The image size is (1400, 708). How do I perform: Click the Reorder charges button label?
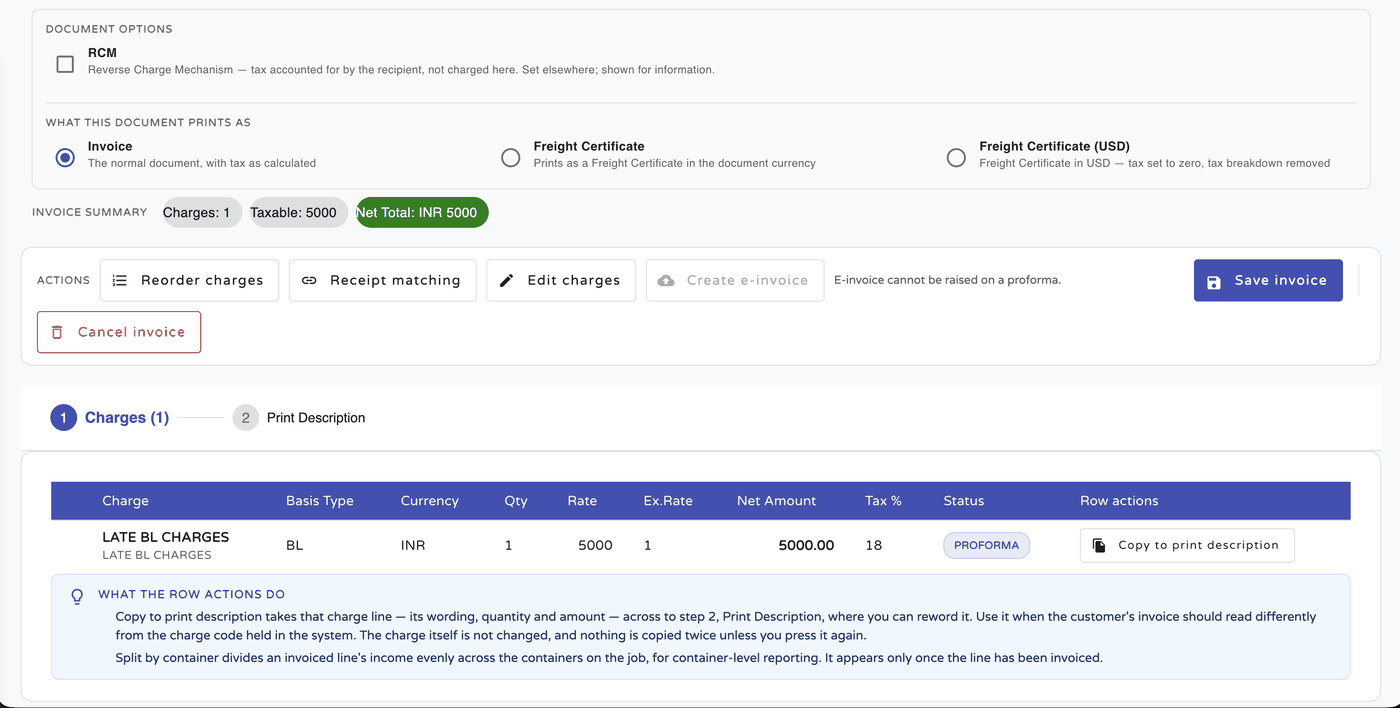click(202, 281)
